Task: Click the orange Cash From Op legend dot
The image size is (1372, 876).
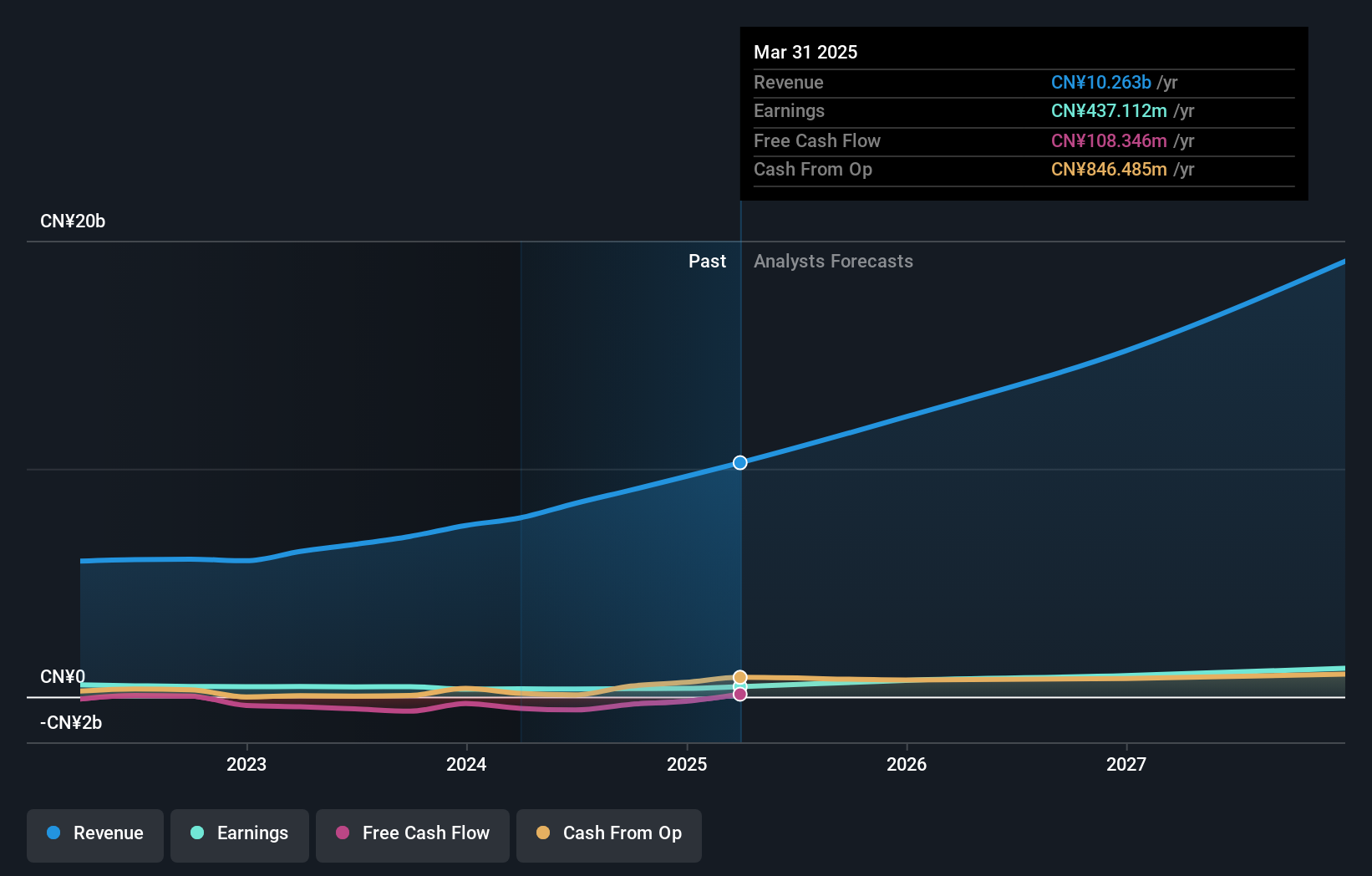Action: pos(543,833)
